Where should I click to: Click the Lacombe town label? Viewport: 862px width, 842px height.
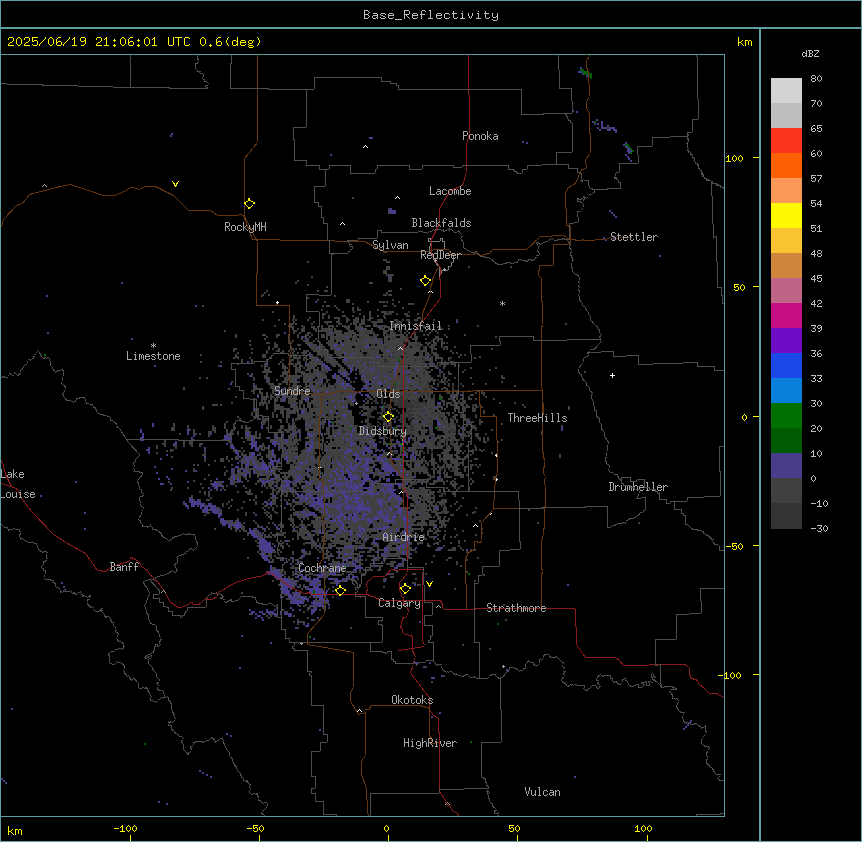450,191
